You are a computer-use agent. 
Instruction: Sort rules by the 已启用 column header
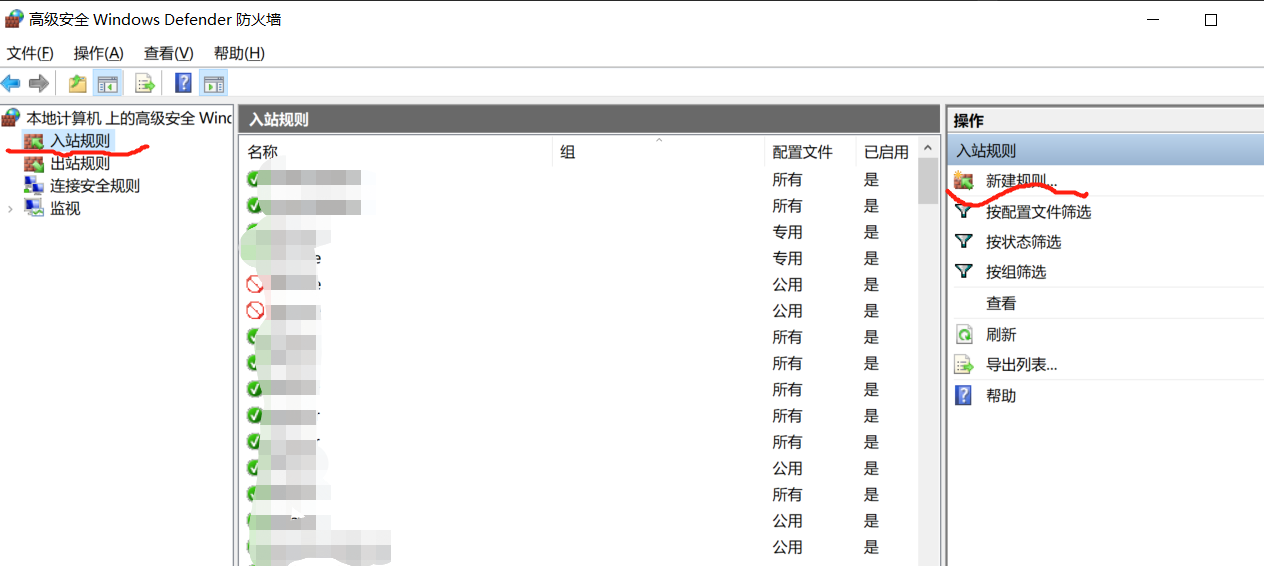tap(886, 152)
